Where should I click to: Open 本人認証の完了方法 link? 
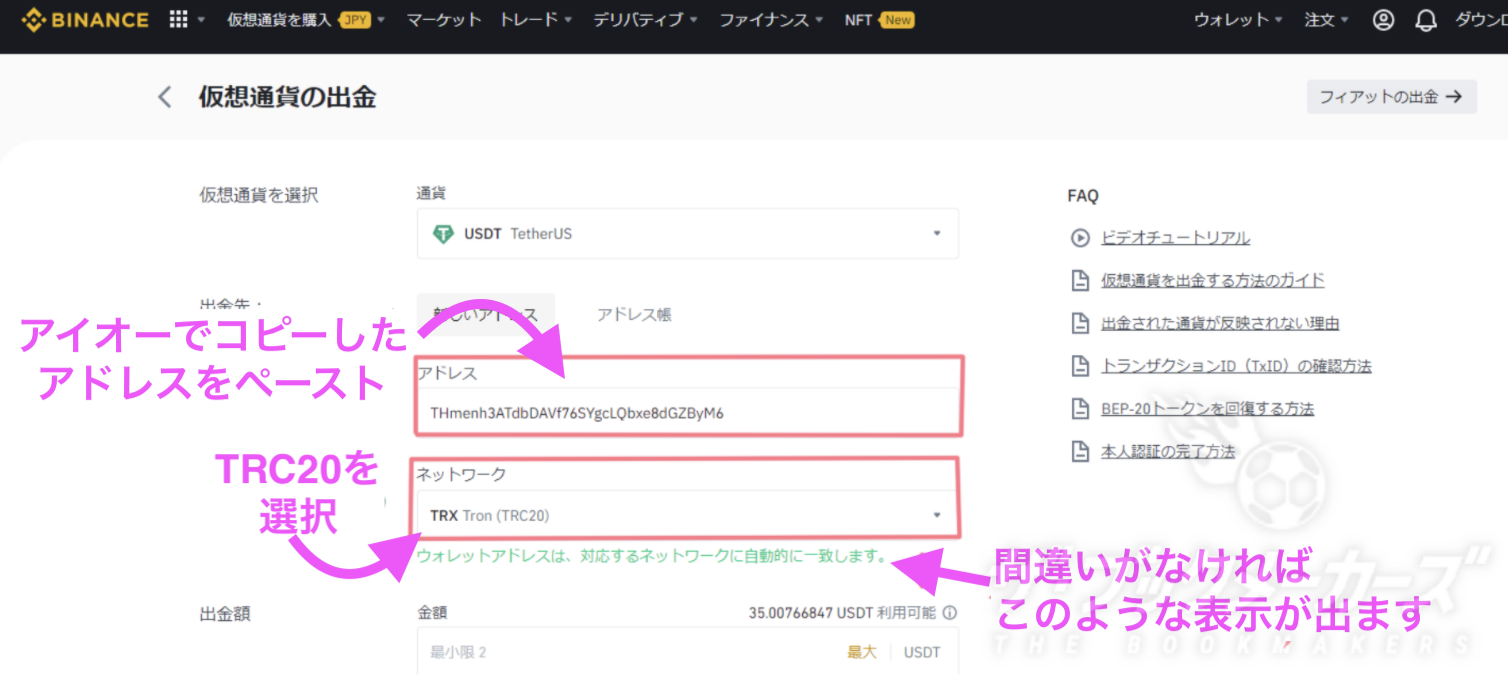click(1168, 452)
